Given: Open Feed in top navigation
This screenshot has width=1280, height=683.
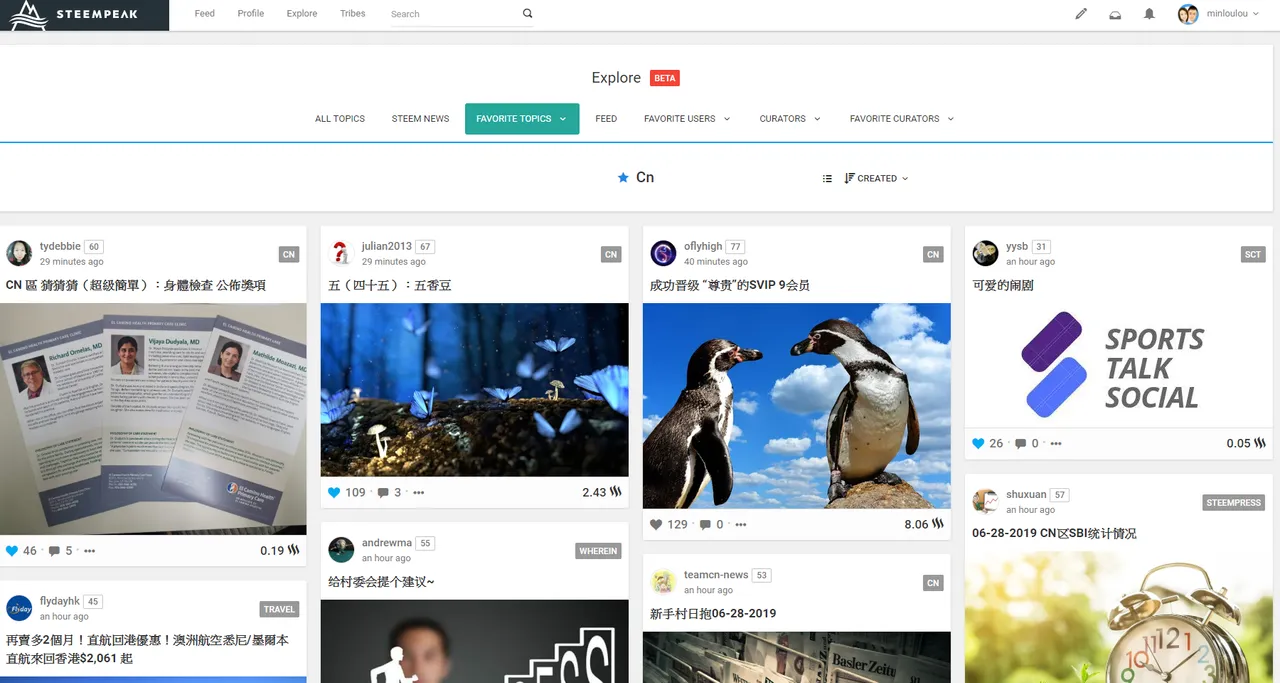Looking at the screenshot, I should 205,14.
